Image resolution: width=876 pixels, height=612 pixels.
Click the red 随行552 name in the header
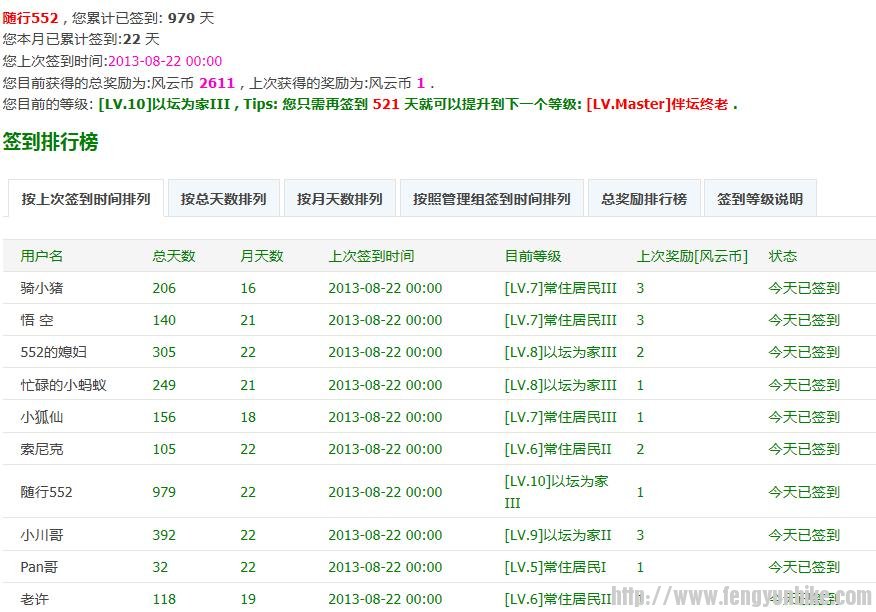pos(31,18)
